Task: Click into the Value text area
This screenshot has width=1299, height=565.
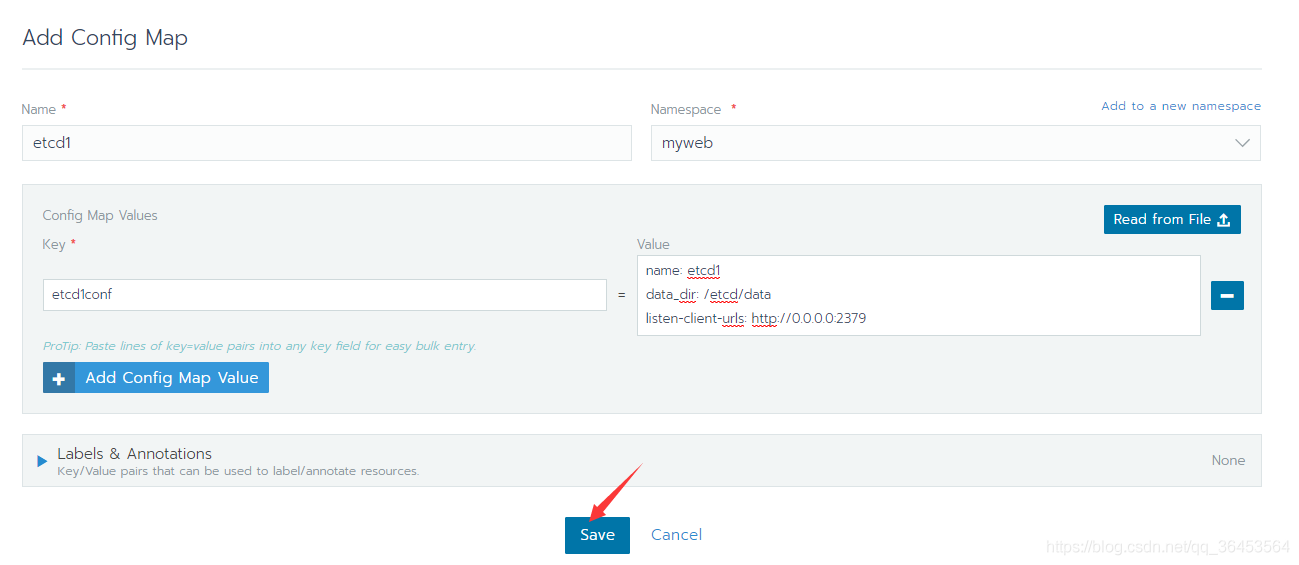Action: (918, 295)
